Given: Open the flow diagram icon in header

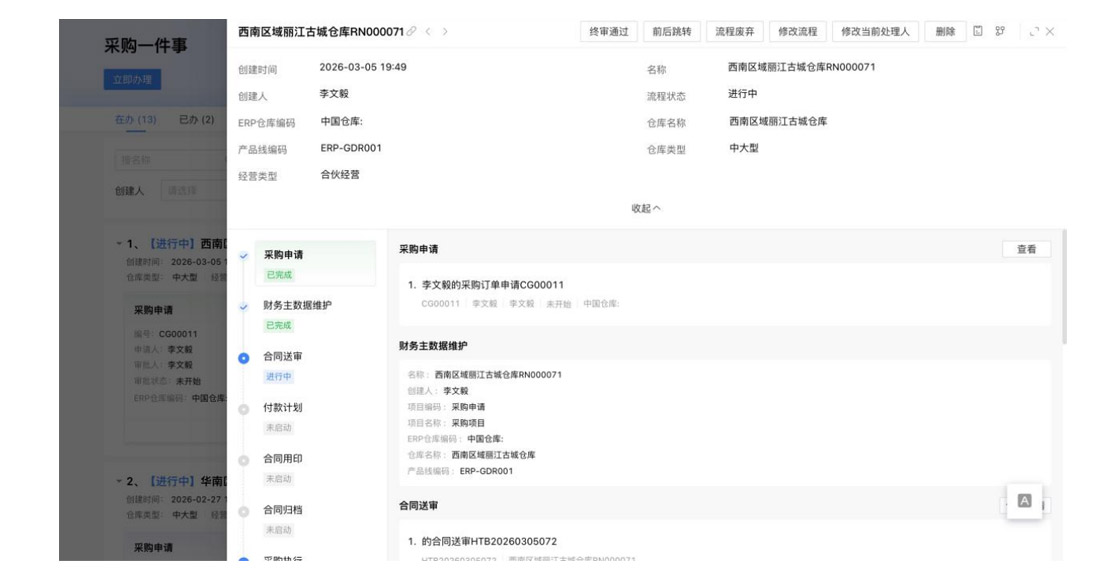Looking at the screenshot, I should (999, 32).
